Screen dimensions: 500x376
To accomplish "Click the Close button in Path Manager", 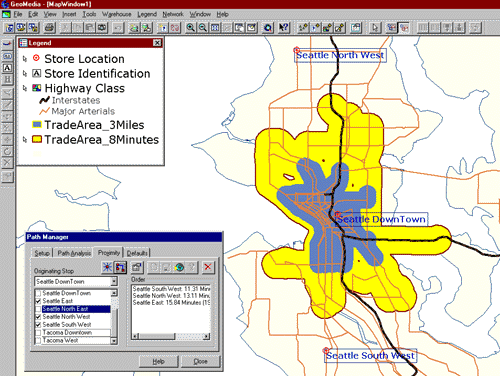I will coord(201,362).
